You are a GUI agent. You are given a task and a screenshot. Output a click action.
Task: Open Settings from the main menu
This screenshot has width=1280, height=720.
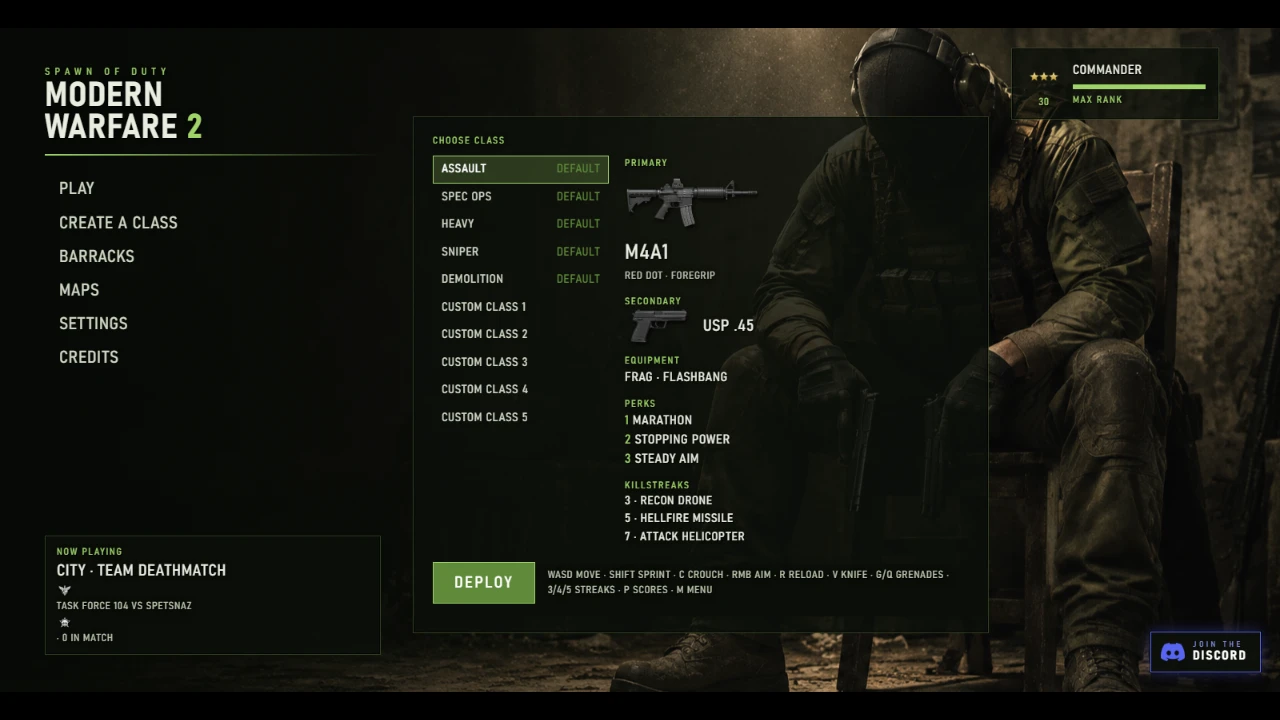pos(93,323)
